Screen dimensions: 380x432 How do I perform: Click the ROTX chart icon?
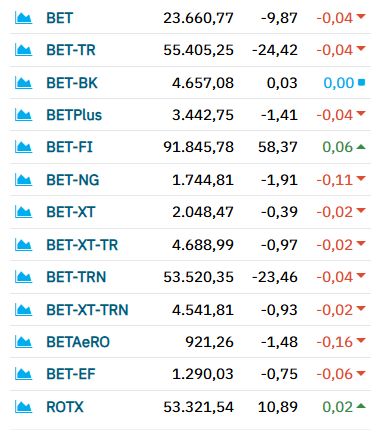[x=23, y=407]
